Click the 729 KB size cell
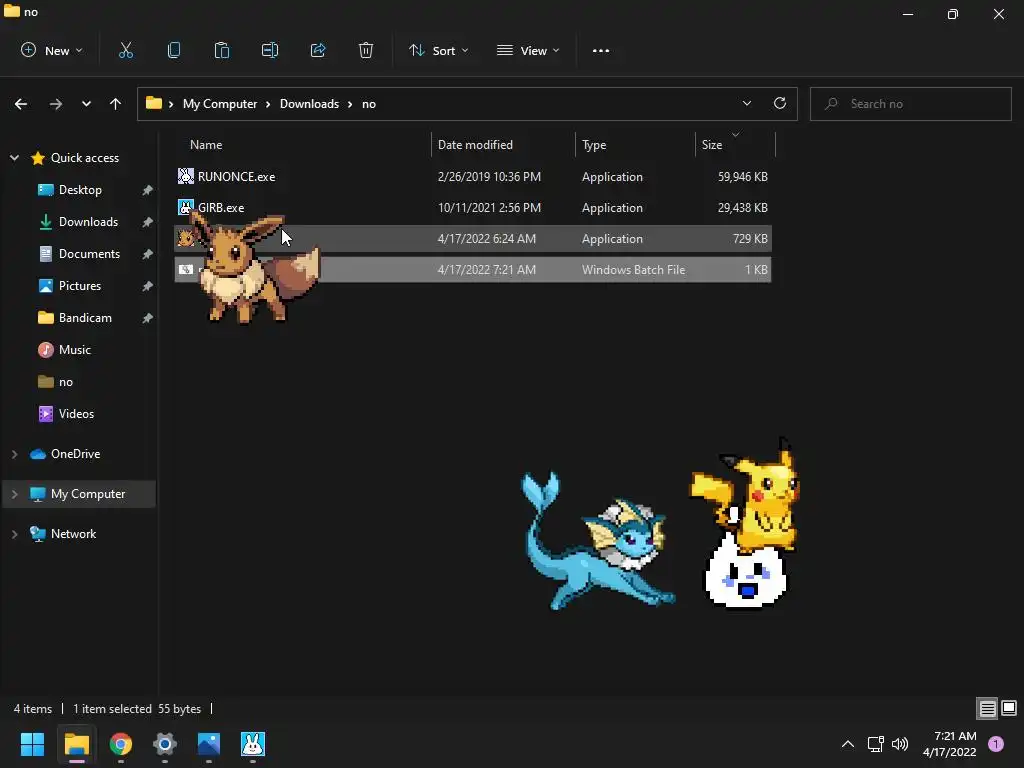 pos(750,239)
